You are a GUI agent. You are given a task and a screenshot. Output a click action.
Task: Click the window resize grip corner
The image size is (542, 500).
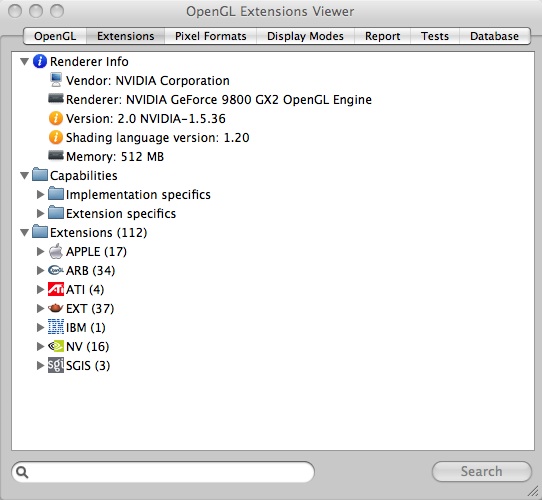pos(534,492)
